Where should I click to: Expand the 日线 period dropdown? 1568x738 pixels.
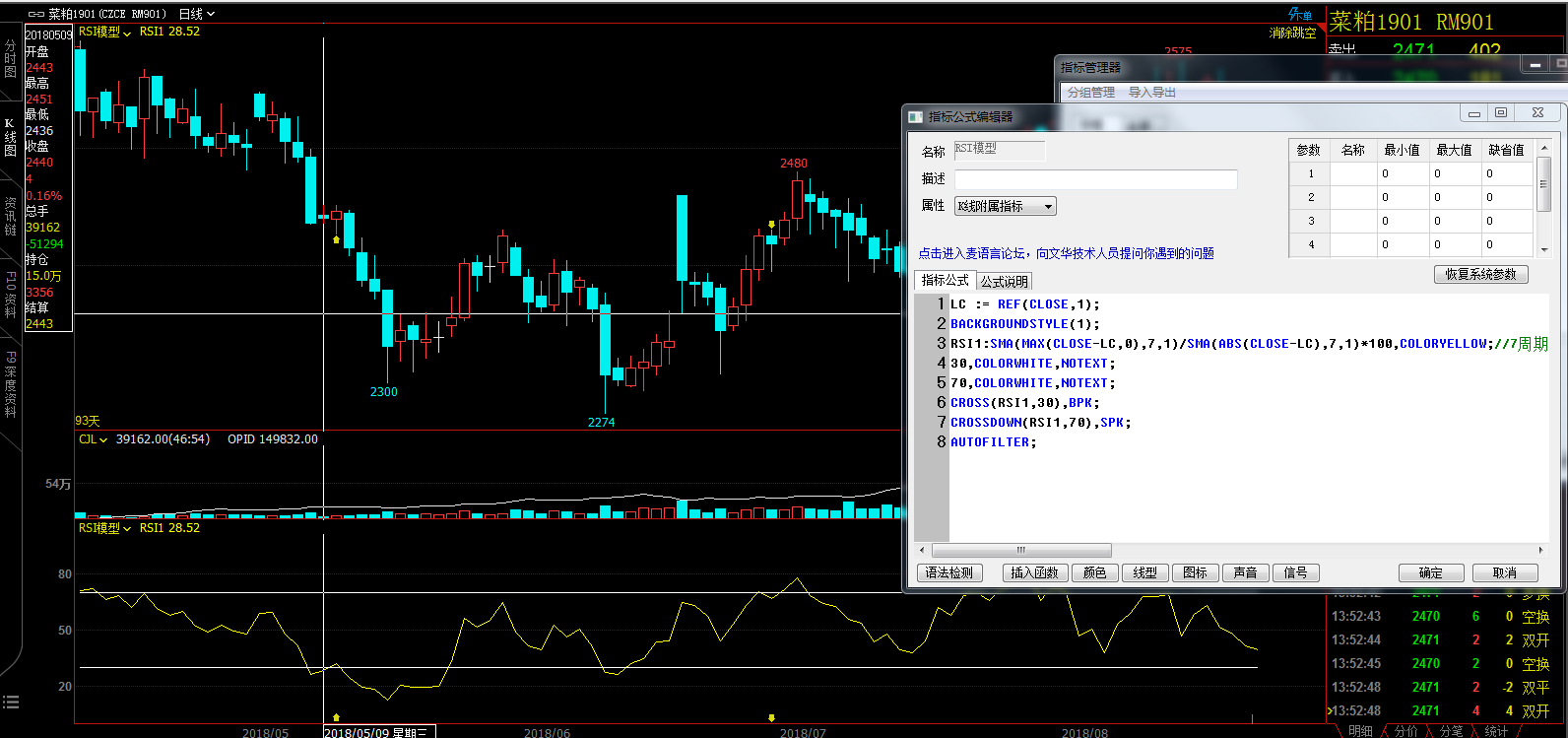197,15
